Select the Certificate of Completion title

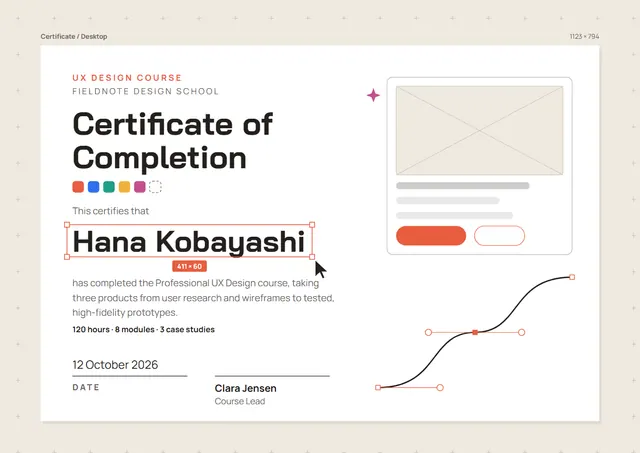tap(173, 141)
